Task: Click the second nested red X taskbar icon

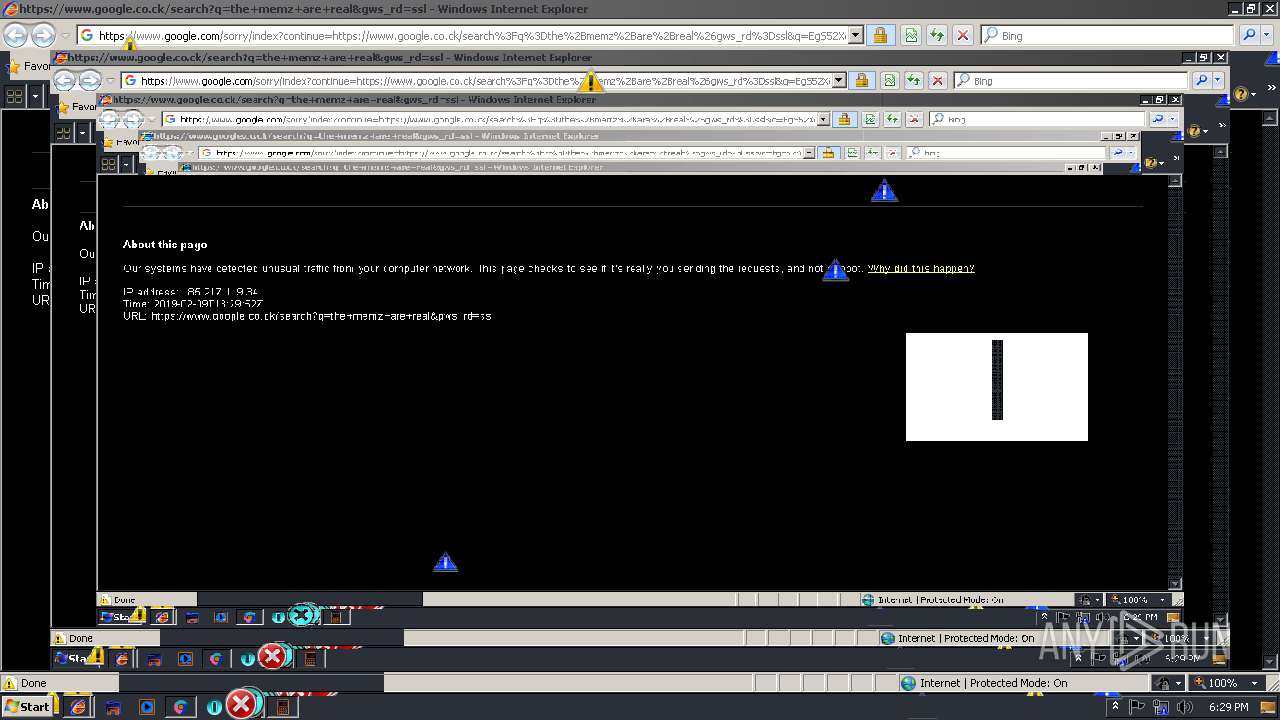Action: click(272, 656)
